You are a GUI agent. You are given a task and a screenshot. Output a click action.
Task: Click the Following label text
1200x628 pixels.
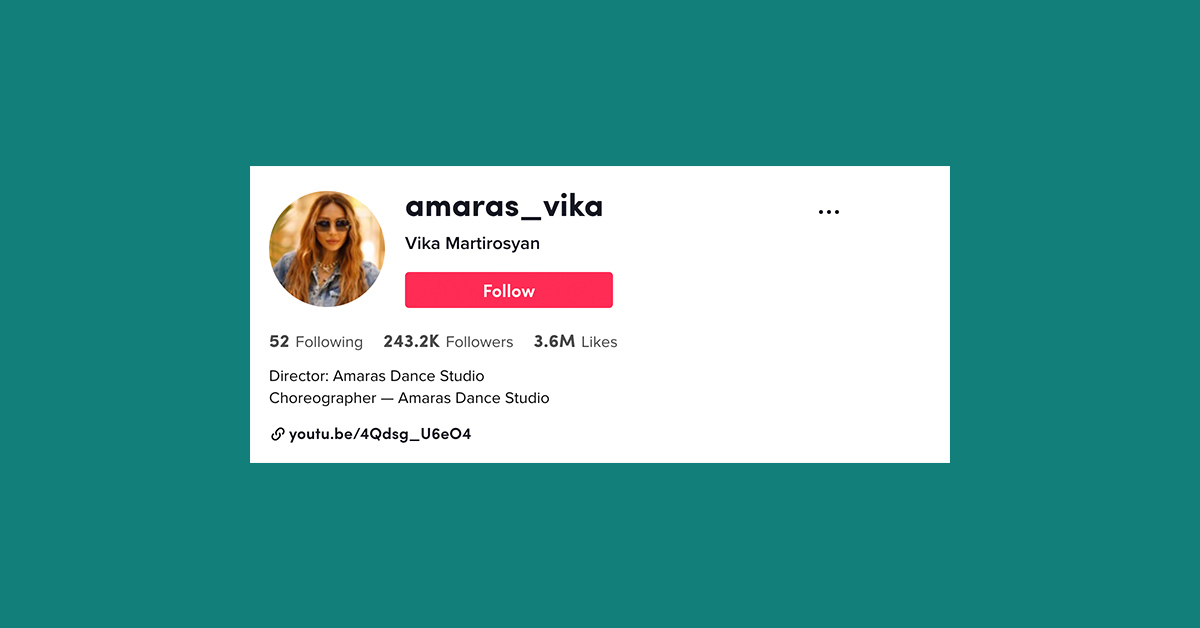point(329,342)
